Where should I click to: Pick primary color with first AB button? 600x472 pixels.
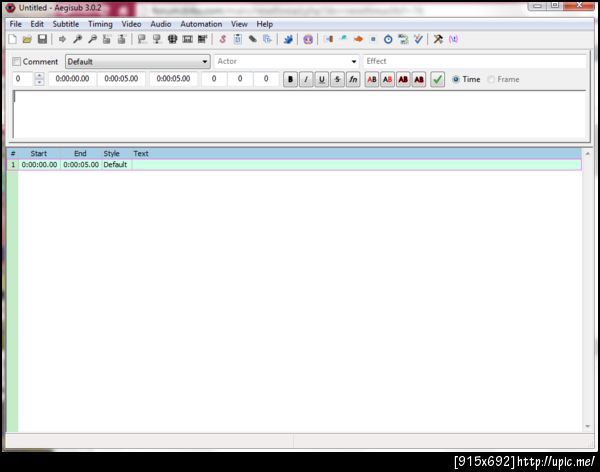click(x=372, y=79)
